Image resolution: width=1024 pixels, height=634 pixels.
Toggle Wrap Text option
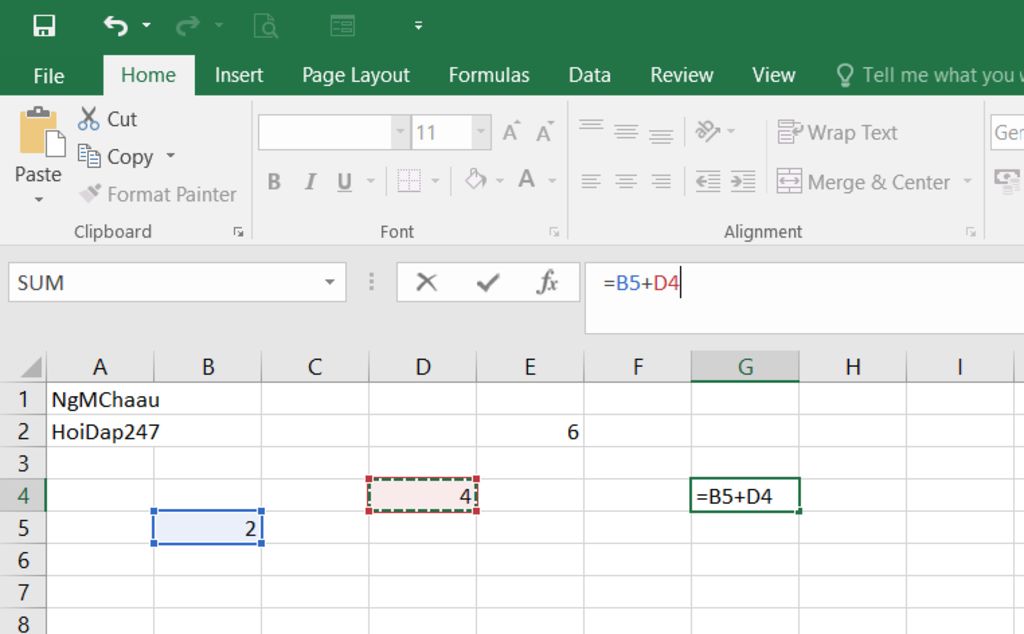click(x=838, y=132)
